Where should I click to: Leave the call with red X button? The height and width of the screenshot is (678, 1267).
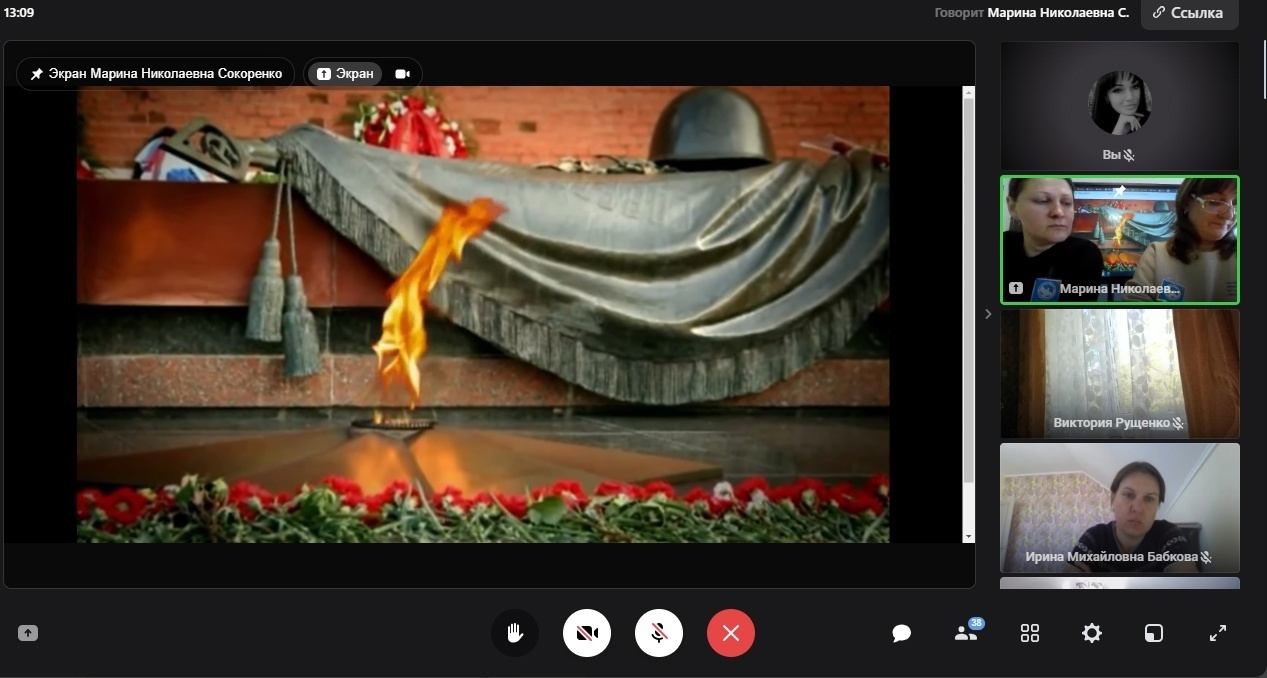point(731,633)
